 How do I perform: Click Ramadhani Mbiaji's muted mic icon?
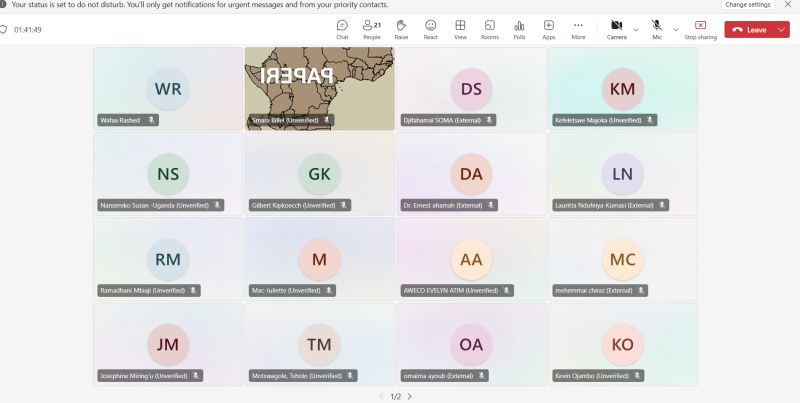(193, 291)
